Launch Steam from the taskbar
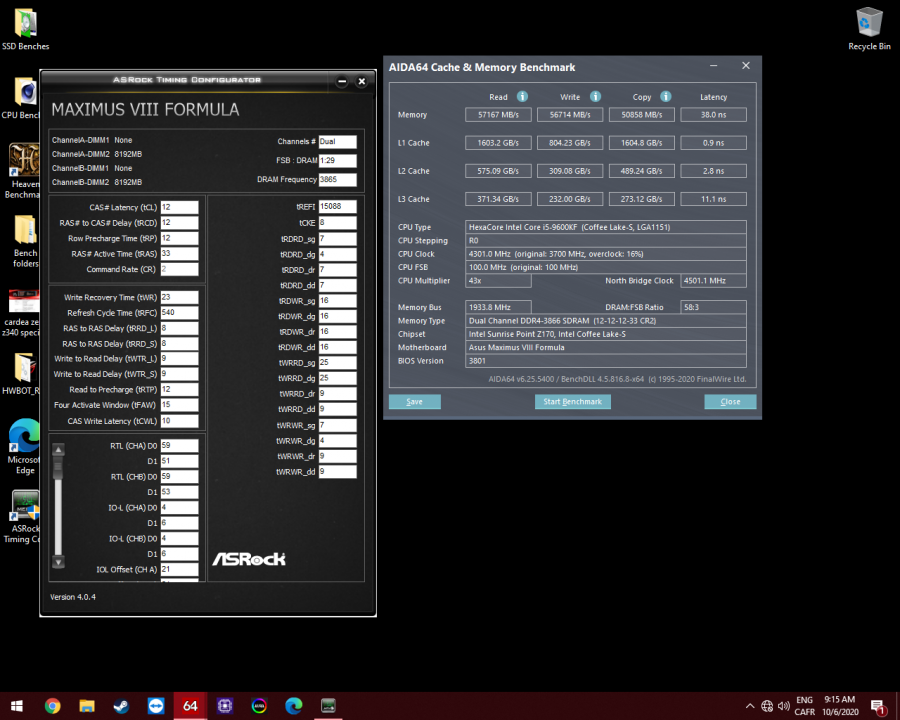900x720 pixels. 122,706
